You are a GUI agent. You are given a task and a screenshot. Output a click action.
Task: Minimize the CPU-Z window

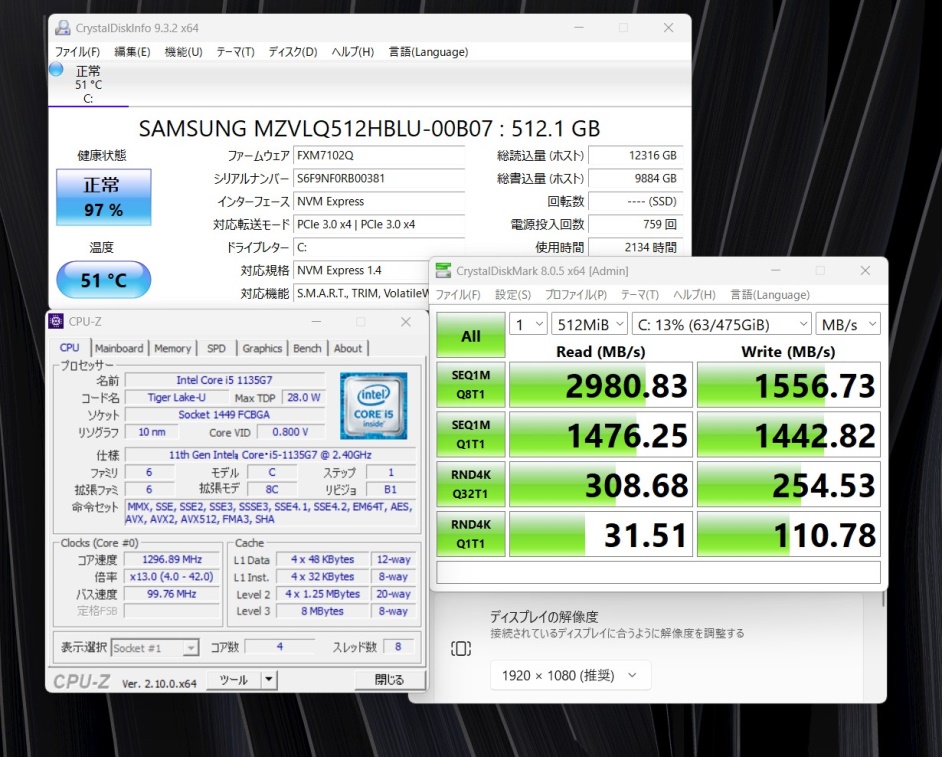coord(316,321)
